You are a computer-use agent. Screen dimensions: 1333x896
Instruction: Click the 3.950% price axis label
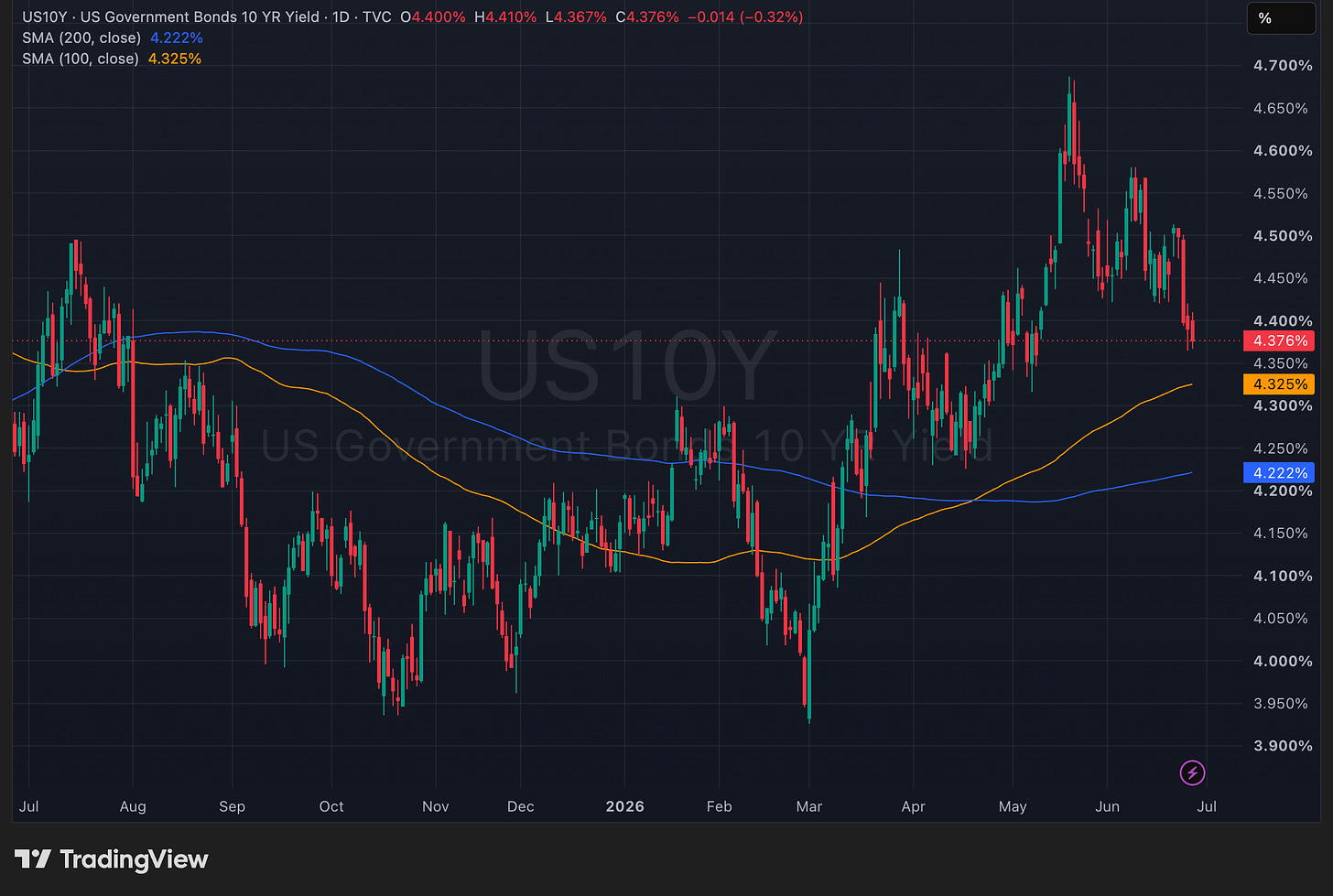(1280, 703)
